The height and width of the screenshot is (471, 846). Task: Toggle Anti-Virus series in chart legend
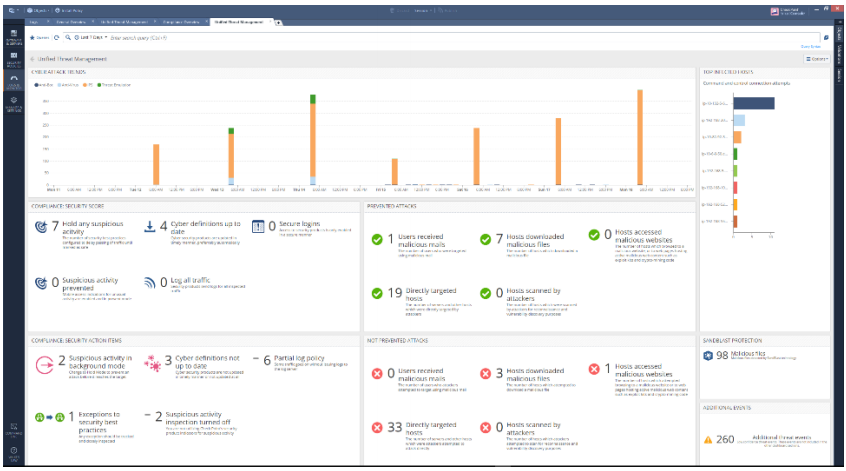pyautogui.click(x=68, y=85)
